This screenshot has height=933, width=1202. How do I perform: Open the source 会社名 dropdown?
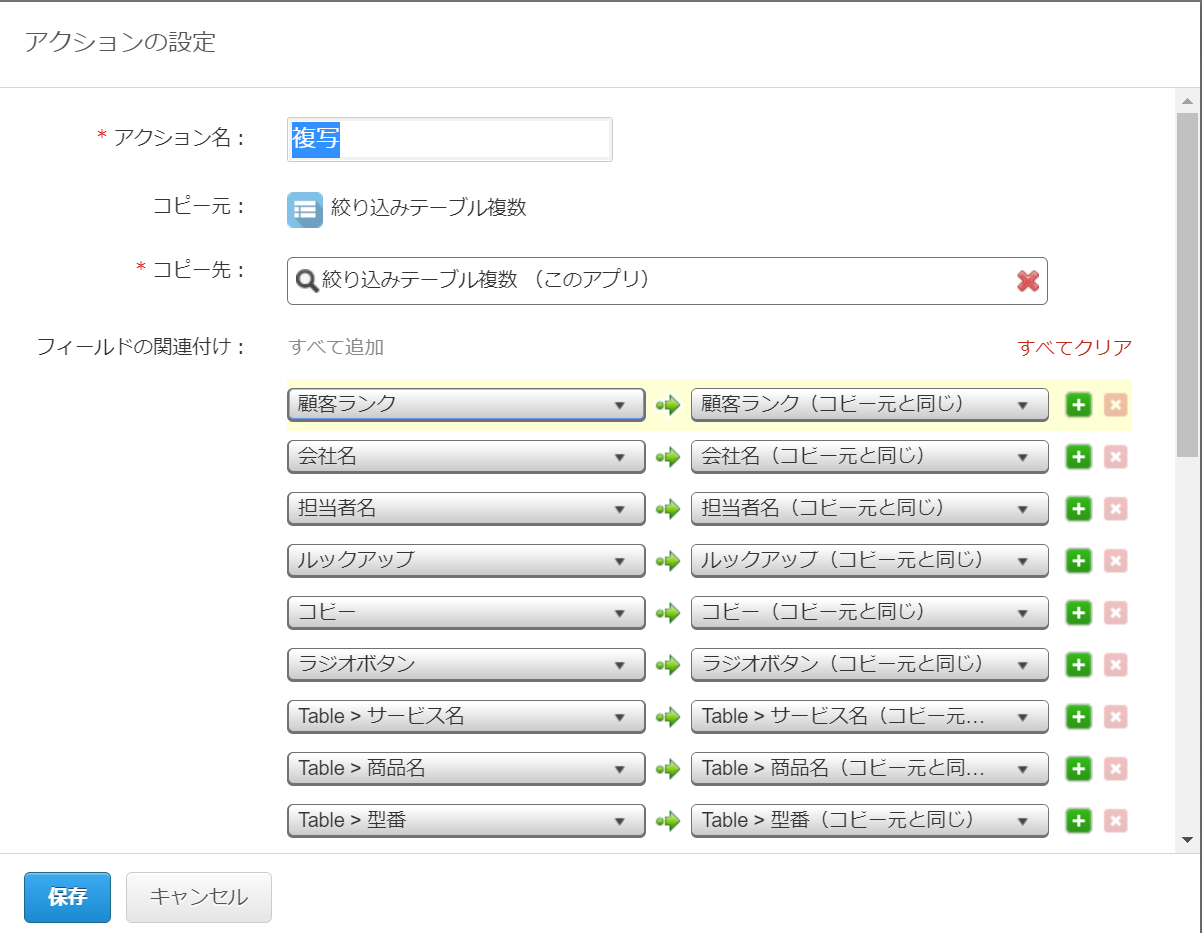466,457
